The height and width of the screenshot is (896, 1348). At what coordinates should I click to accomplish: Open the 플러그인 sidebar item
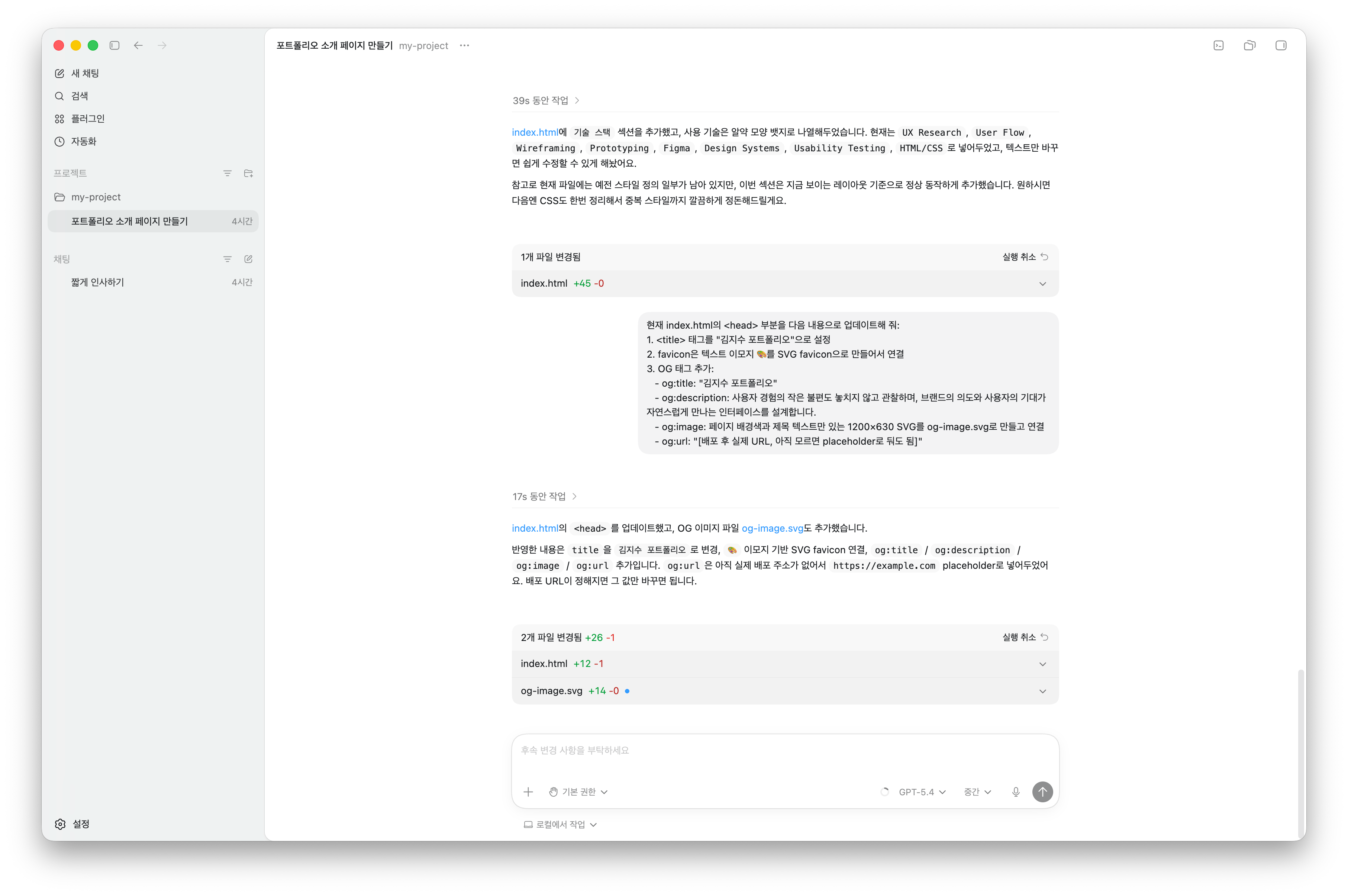(87, 119)
